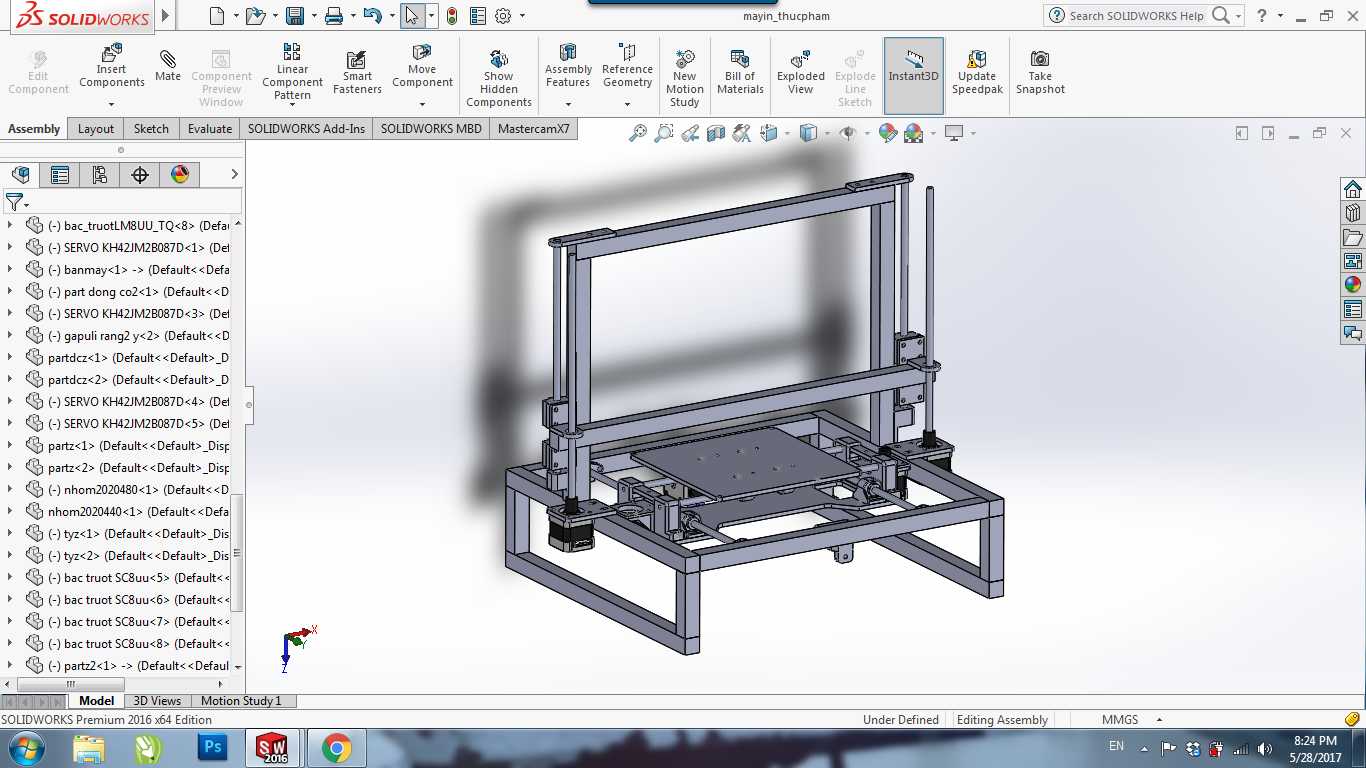The image size is (1366, 768).
Task: Open the Appearances task pane icon
Action: tap(1353, 285)
